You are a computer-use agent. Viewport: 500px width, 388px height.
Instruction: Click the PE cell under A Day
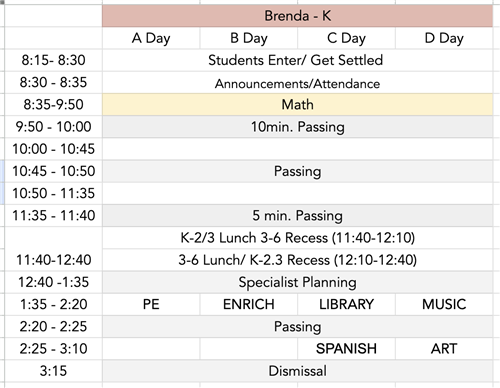pyautogui.click(x=151, y=304)
